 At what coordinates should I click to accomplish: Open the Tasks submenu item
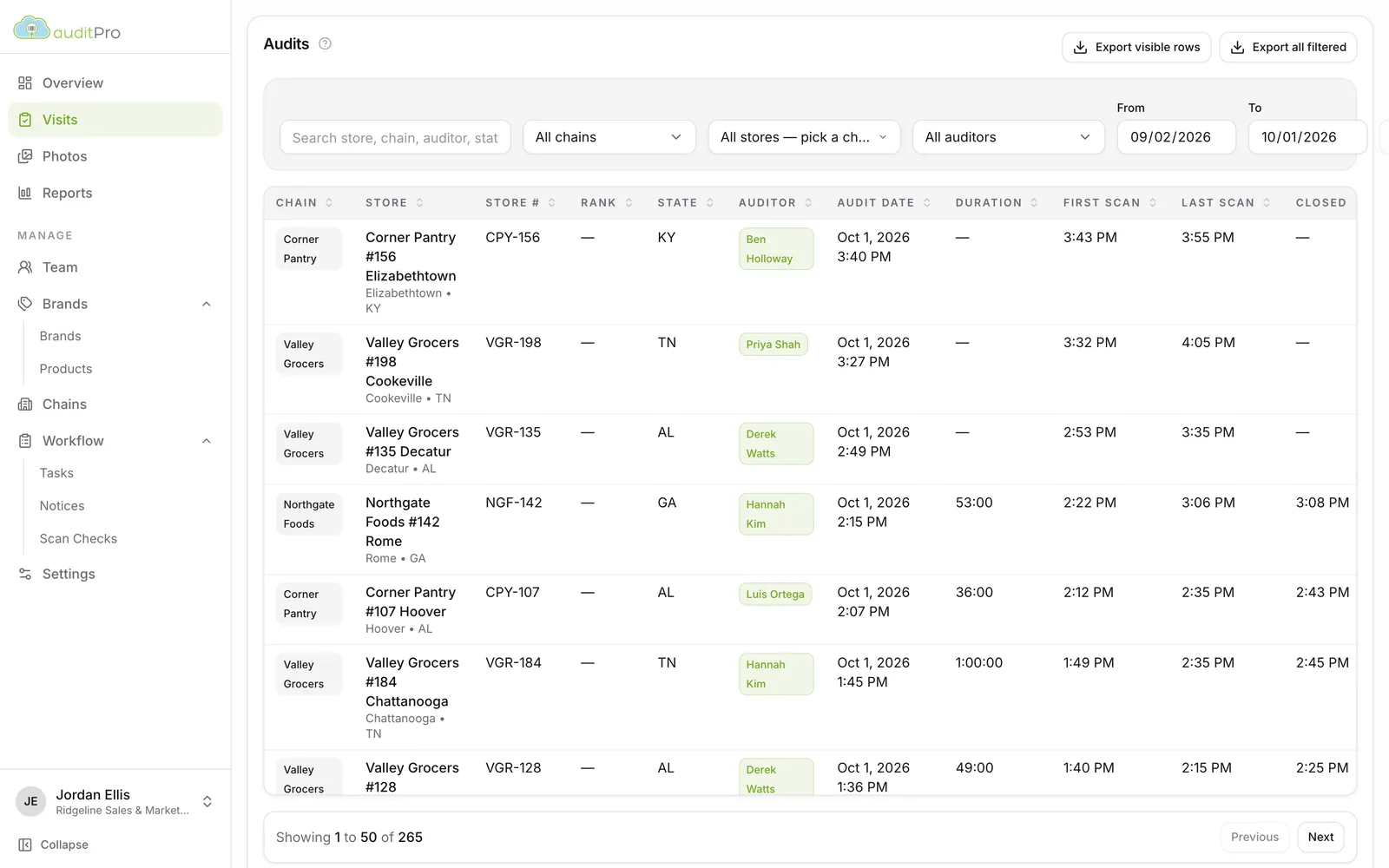56,473
